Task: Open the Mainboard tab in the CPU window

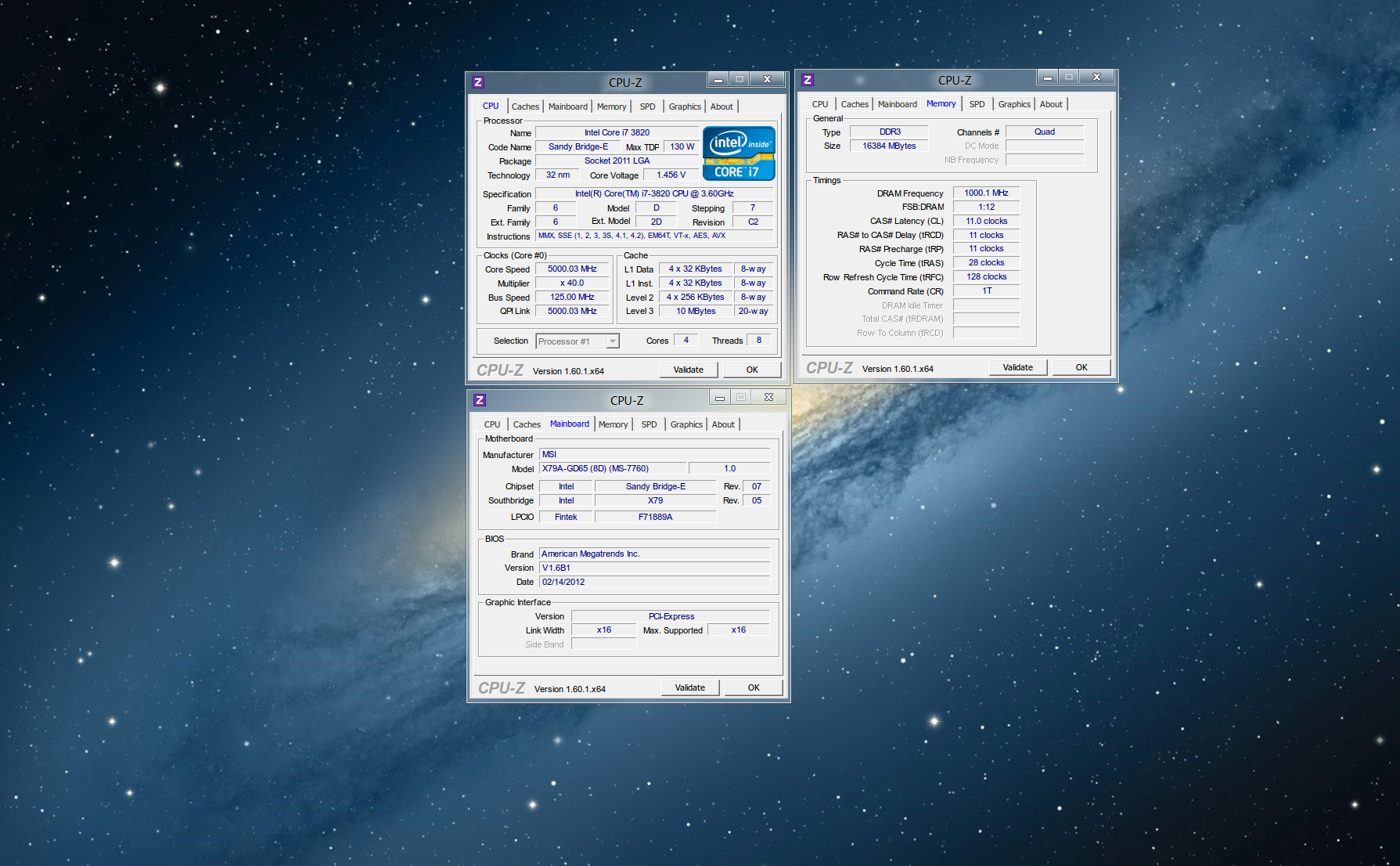Action: (567, 106)
